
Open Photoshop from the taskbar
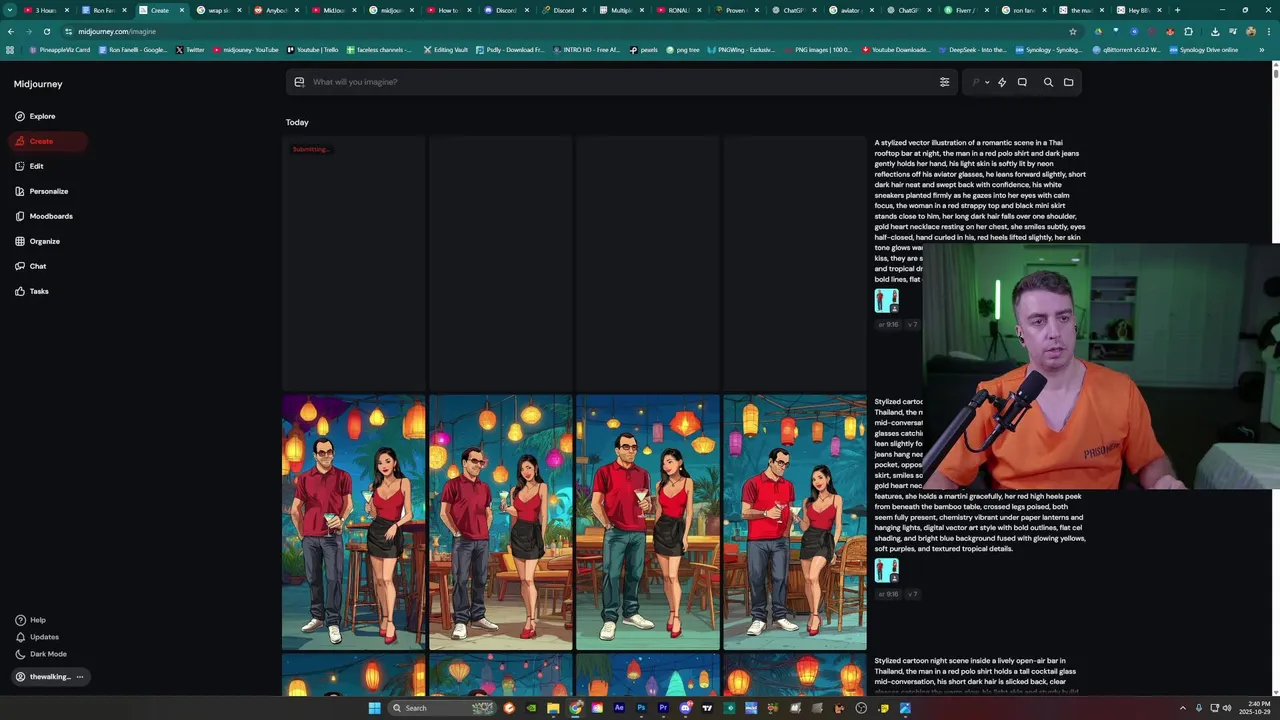641,708
